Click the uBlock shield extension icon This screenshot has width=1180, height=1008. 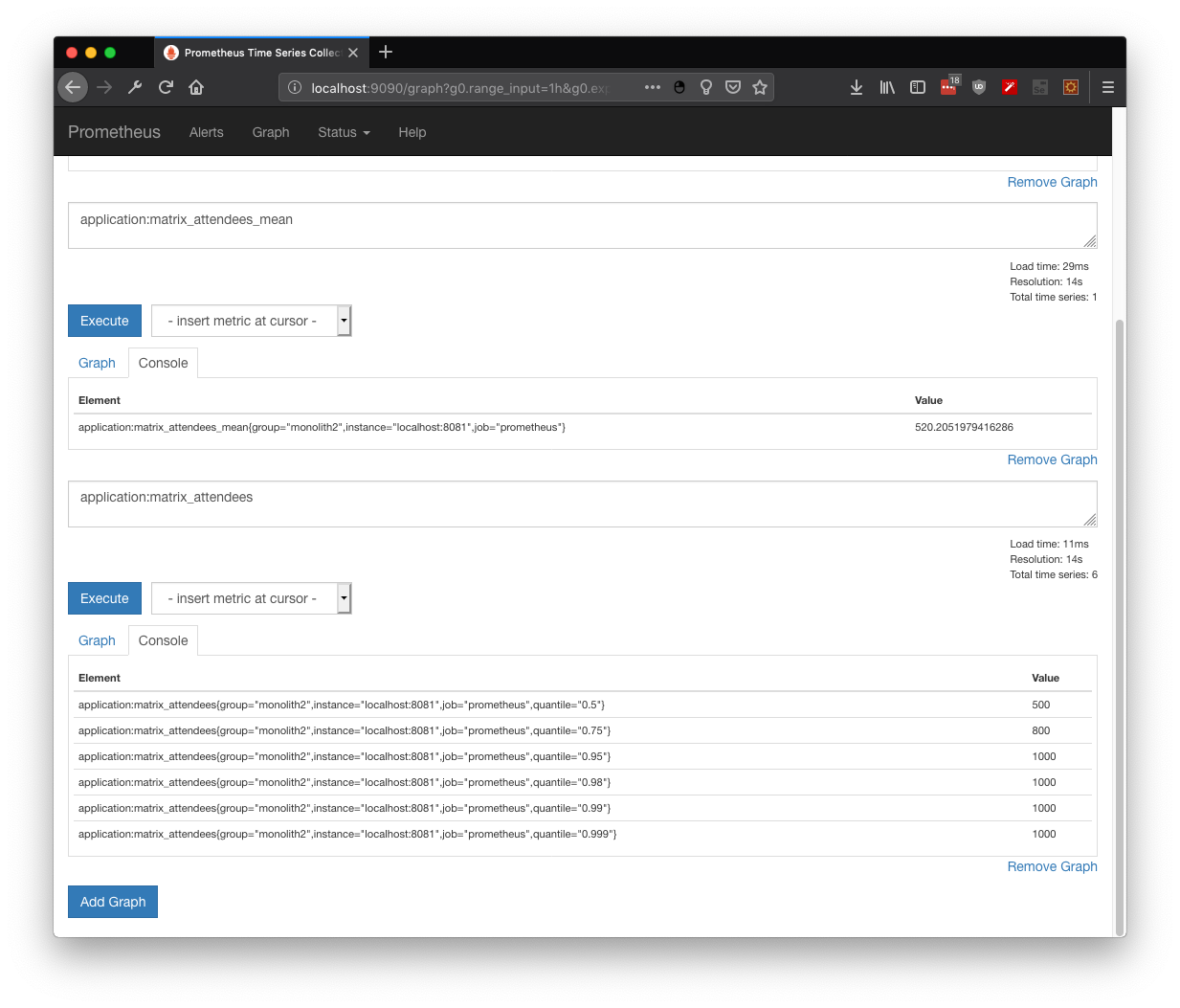(978, 87)
